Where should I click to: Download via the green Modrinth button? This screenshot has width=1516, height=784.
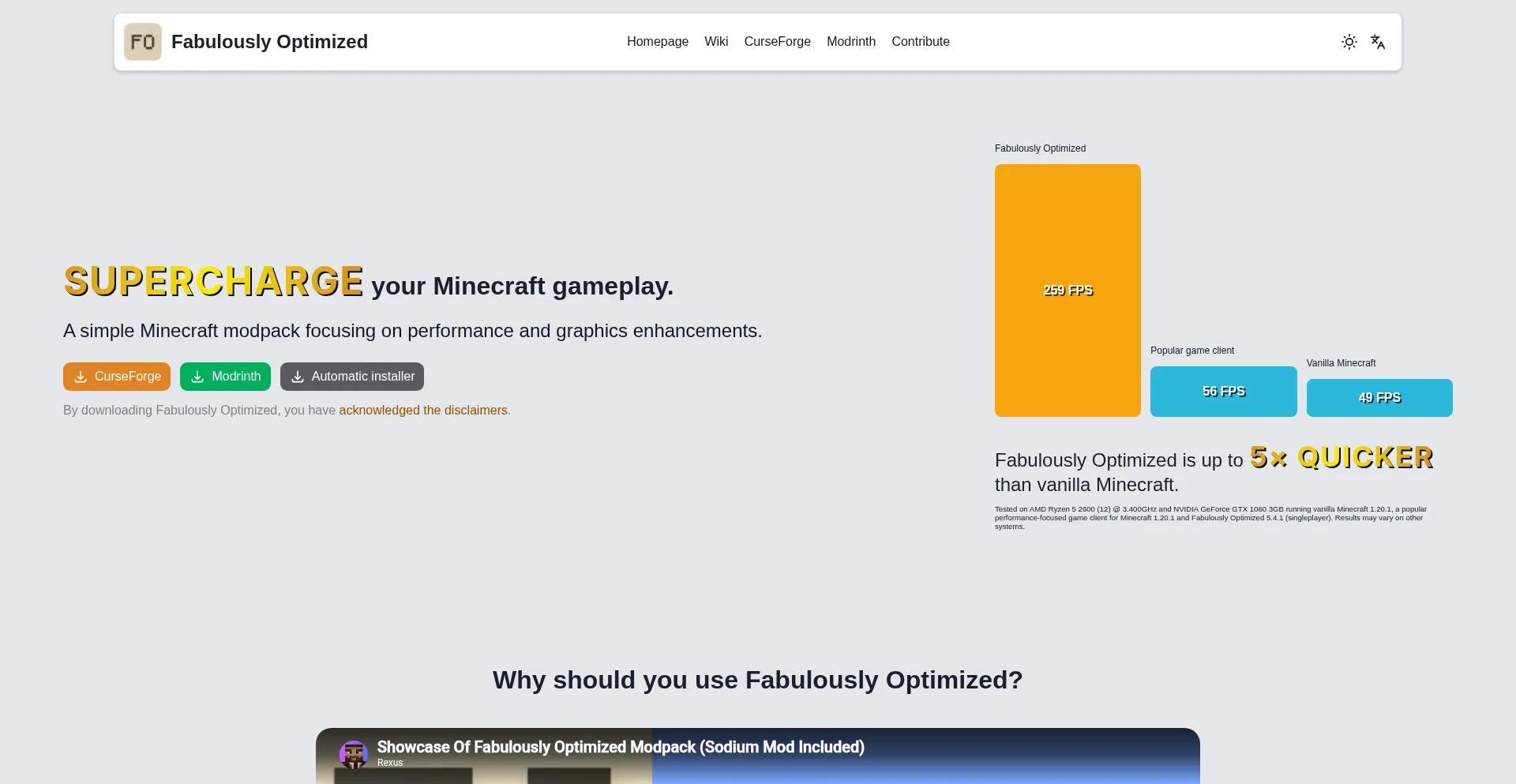pos(225,377)
